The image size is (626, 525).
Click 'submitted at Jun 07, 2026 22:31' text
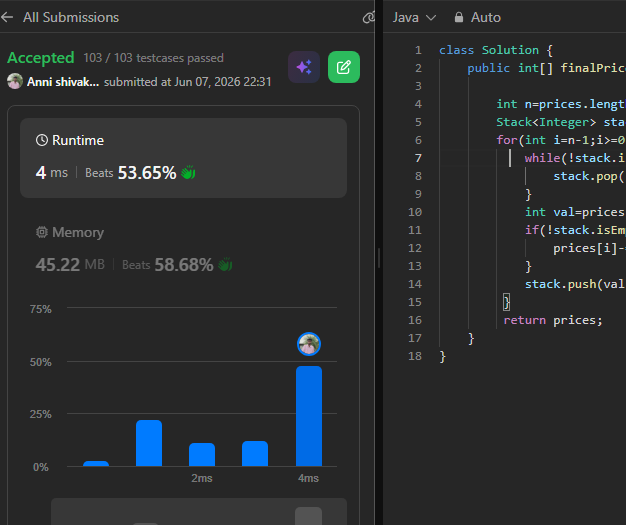click(188, 82)
